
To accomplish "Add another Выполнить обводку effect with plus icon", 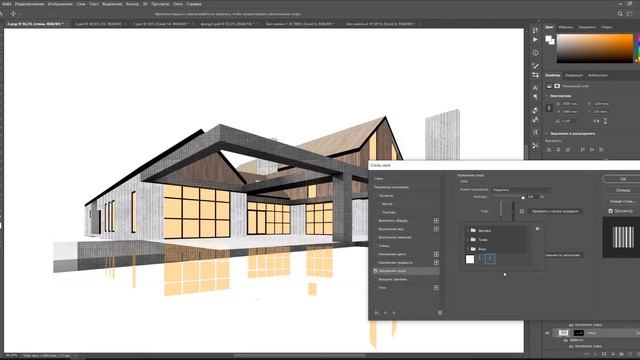I will point(436,220).
